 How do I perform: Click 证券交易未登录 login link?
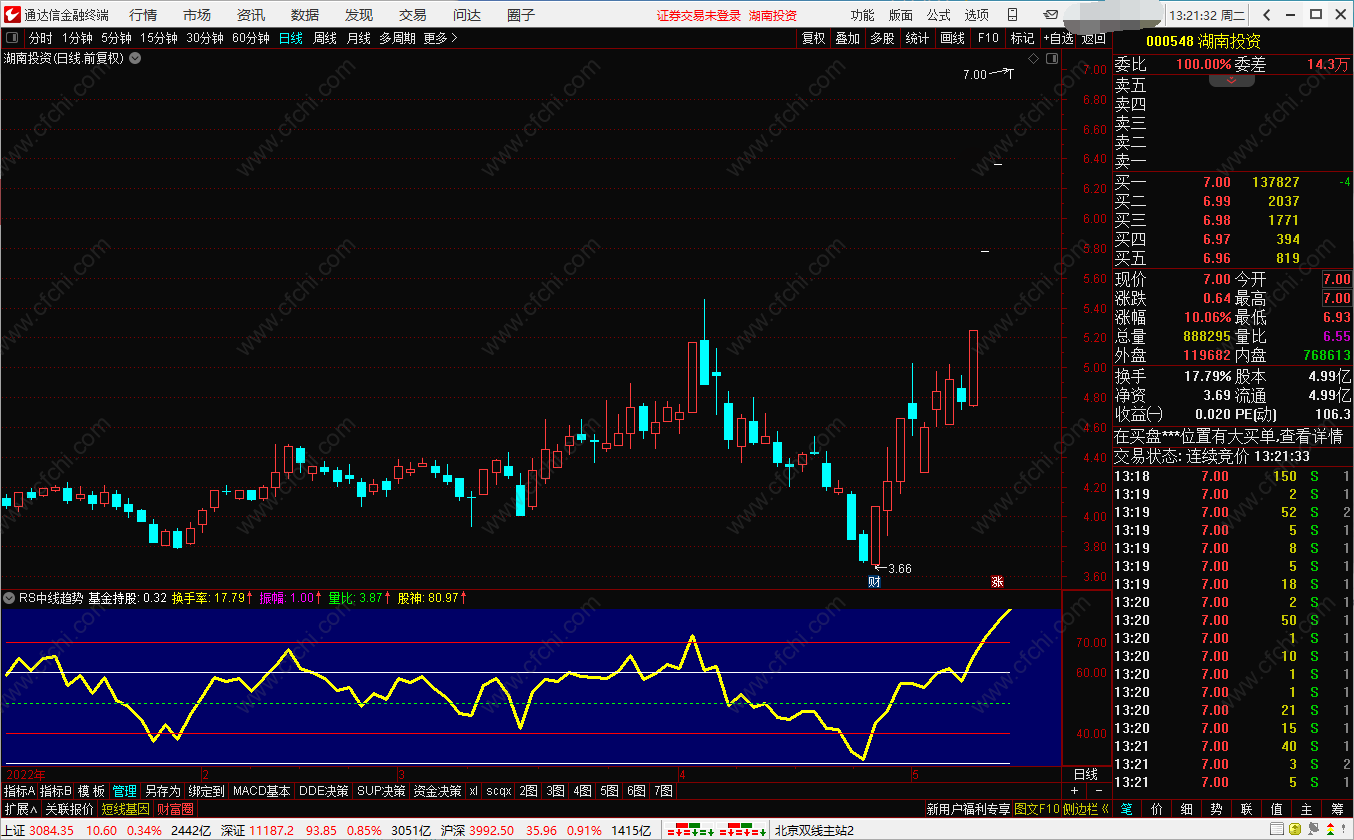click(x=699, y=15)
